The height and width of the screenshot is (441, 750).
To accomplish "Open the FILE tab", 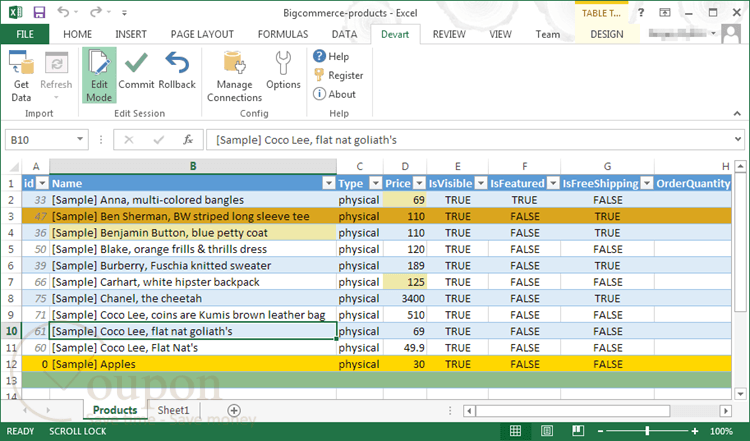I will [x=25, y=34].
